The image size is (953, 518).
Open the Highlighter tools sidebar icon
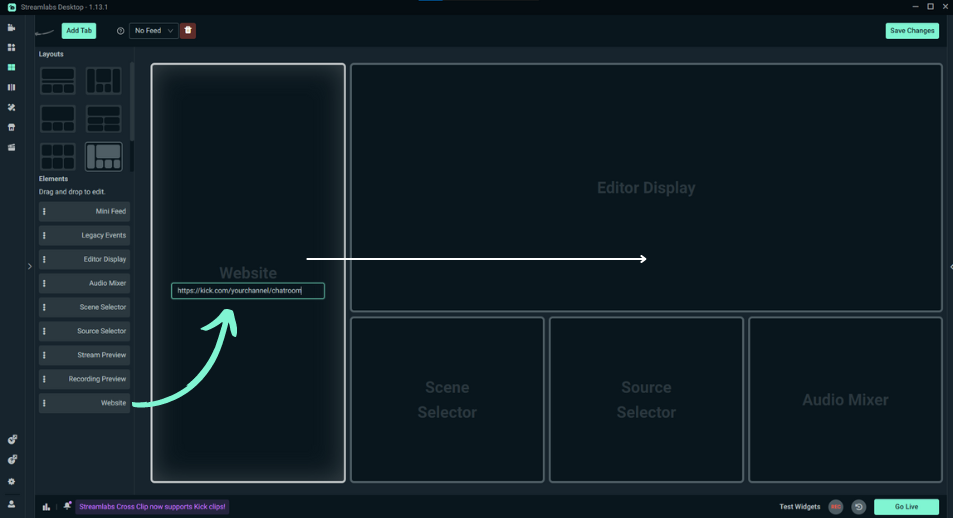click(11, 108)
